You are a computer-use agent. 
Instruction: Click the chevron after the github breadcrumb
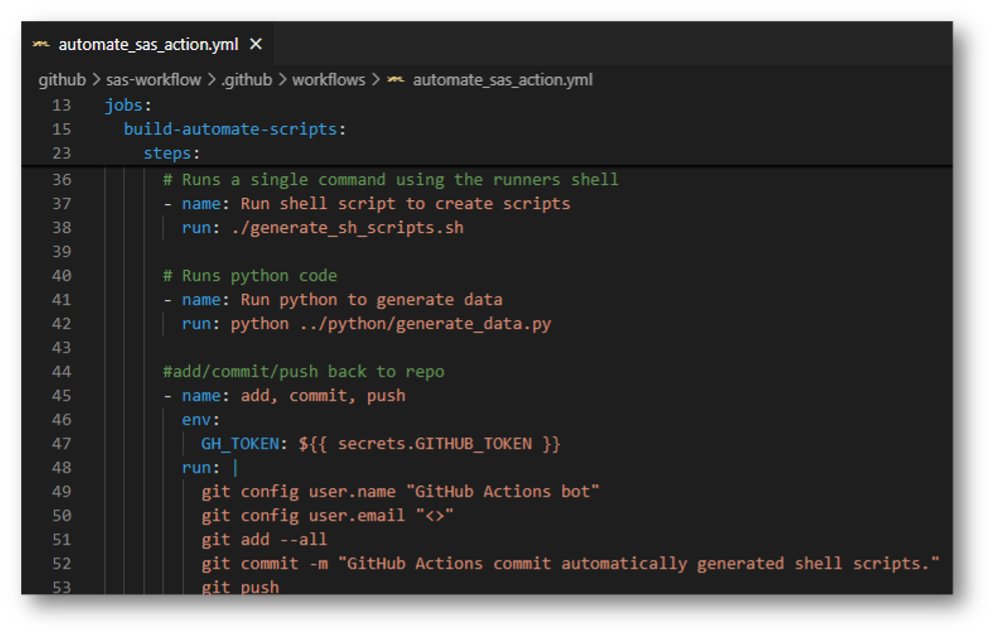[x=96, y=79]
